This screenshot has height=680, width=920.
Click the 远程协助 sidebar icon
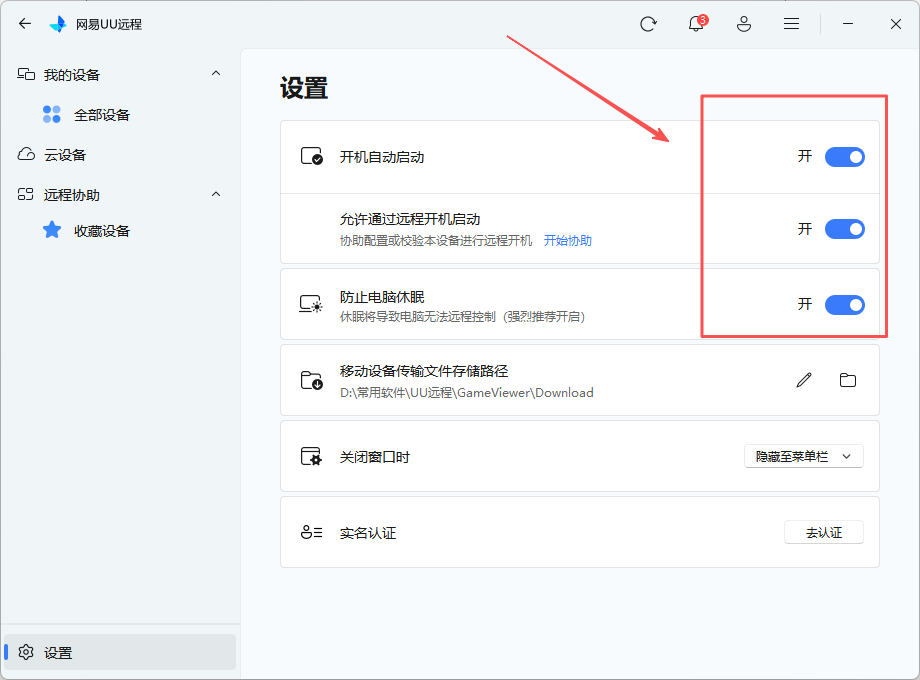25,194
